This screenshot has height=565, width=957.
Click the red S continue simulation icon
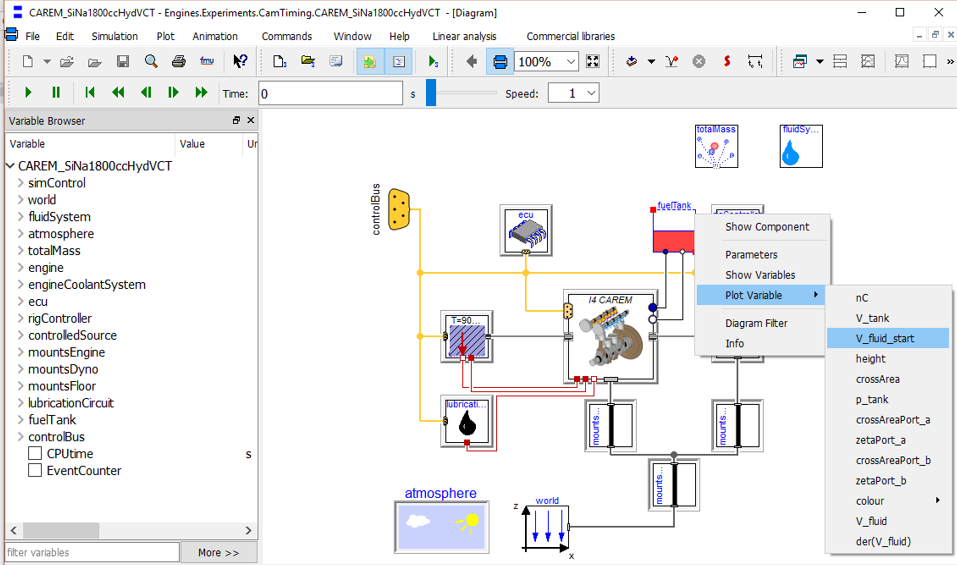tap(727, 62)
